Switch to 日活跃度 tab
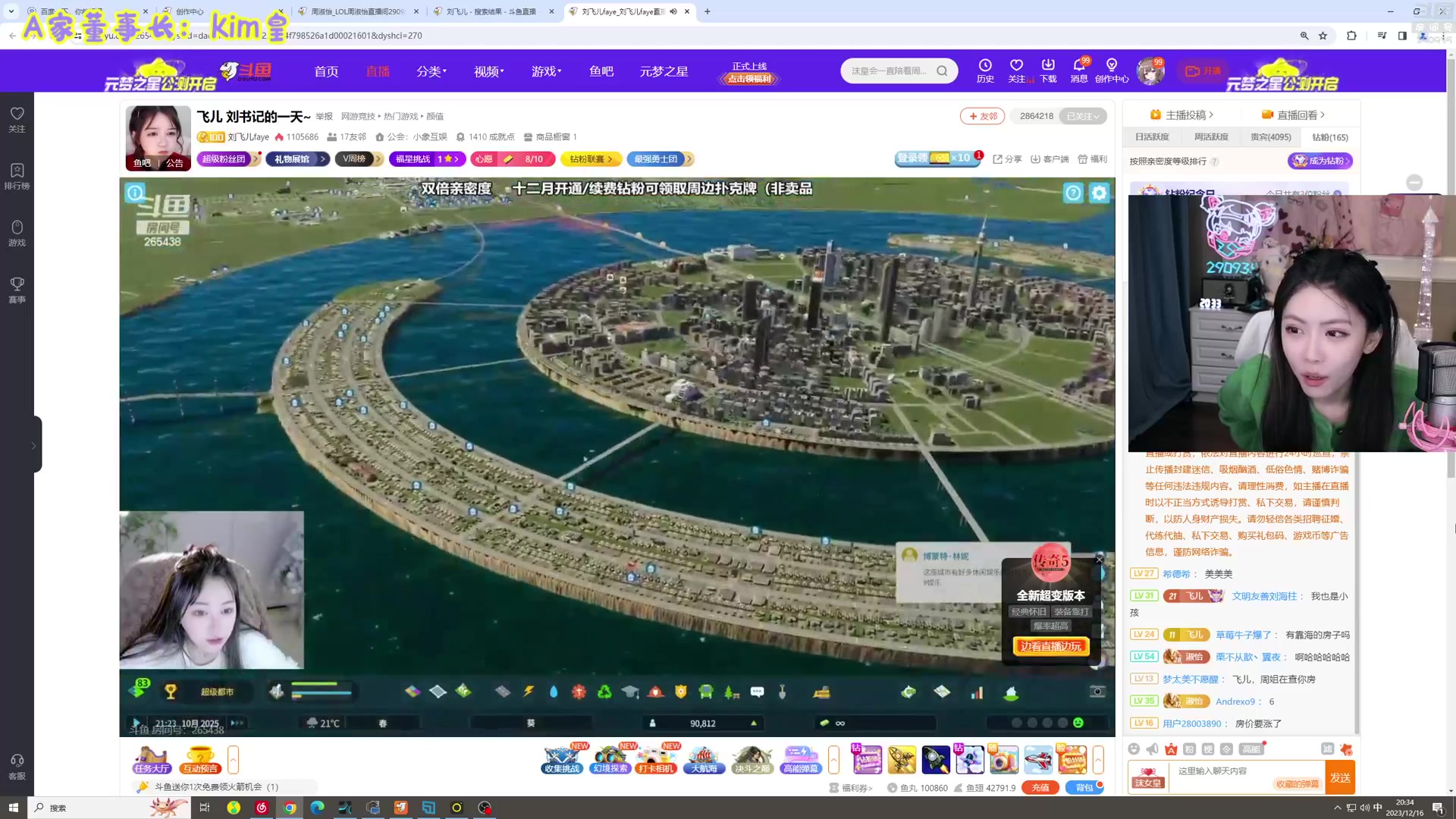This screenshot has width=1456, height=819. [x=1152, y=137]
